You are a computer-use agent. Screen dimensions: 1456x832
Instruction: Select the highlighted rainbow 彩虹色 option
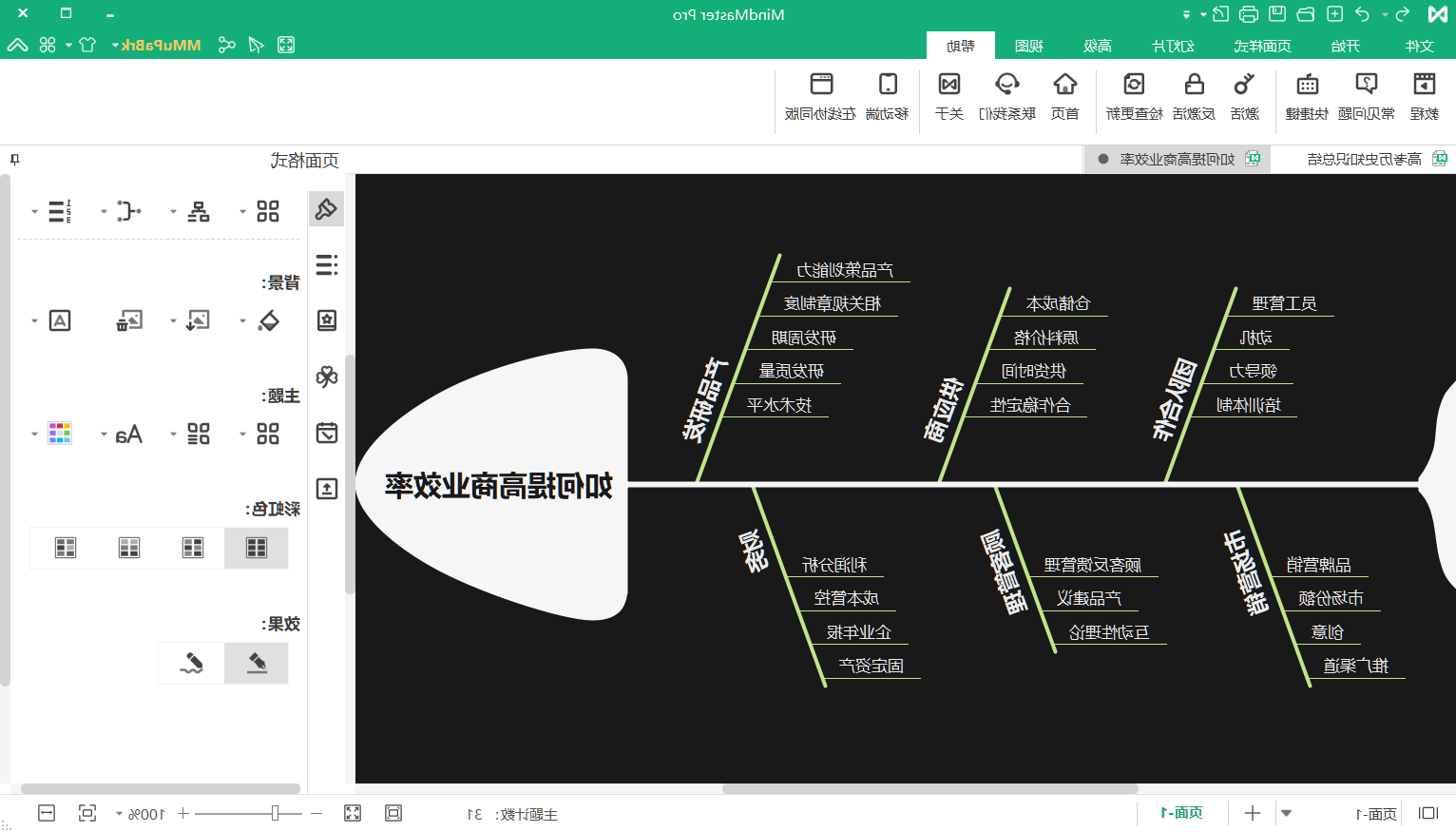(257, 548)
